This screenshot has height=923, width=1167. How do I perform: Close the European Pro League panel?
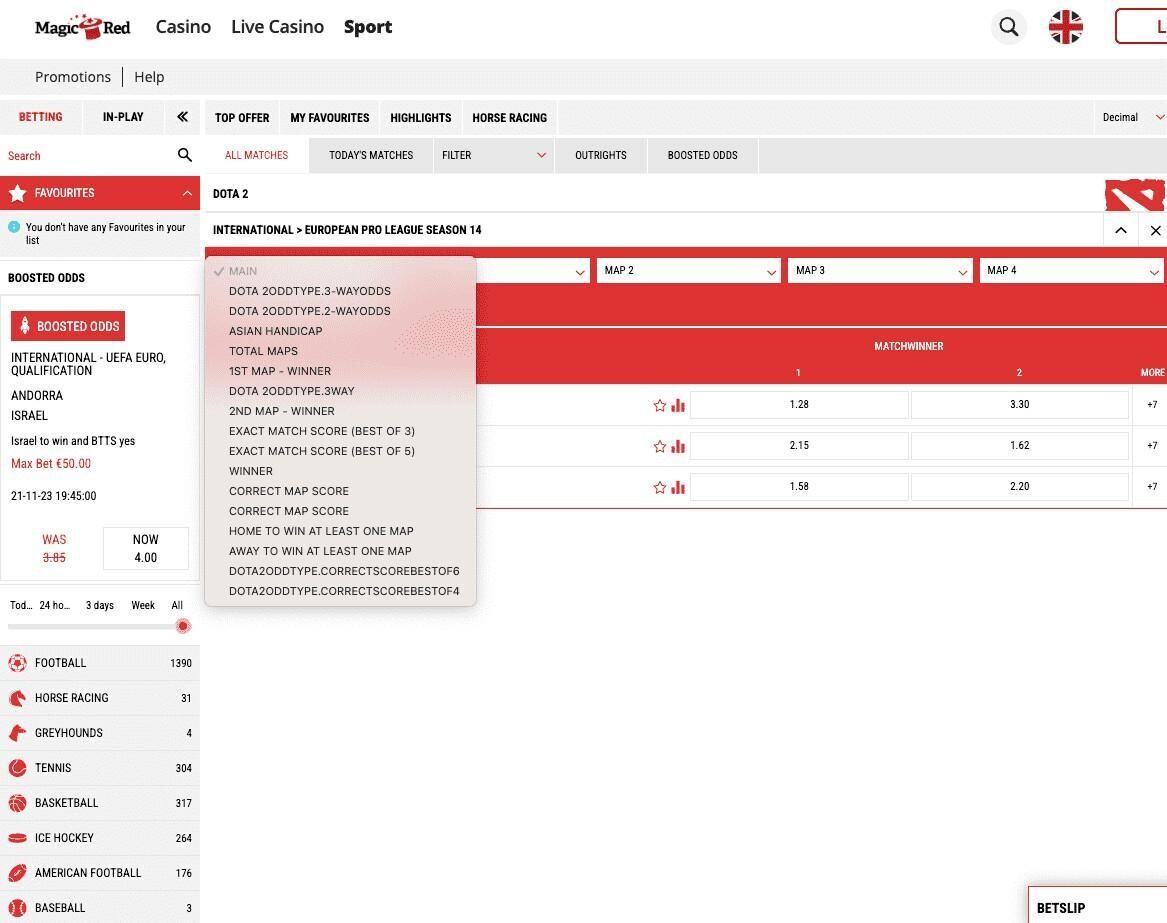(x=1154, y=231)
